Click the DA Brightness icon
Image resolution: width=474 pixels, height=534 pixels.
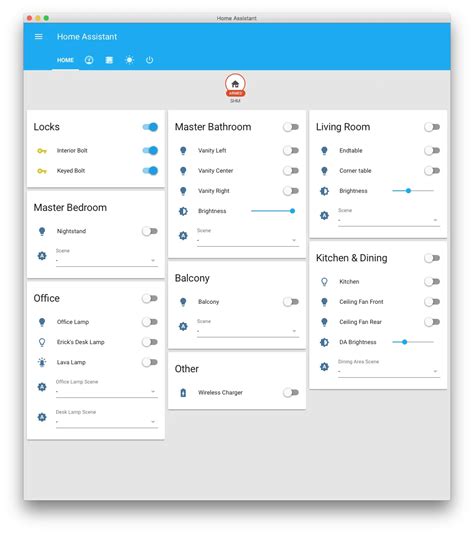click(324, 342)
